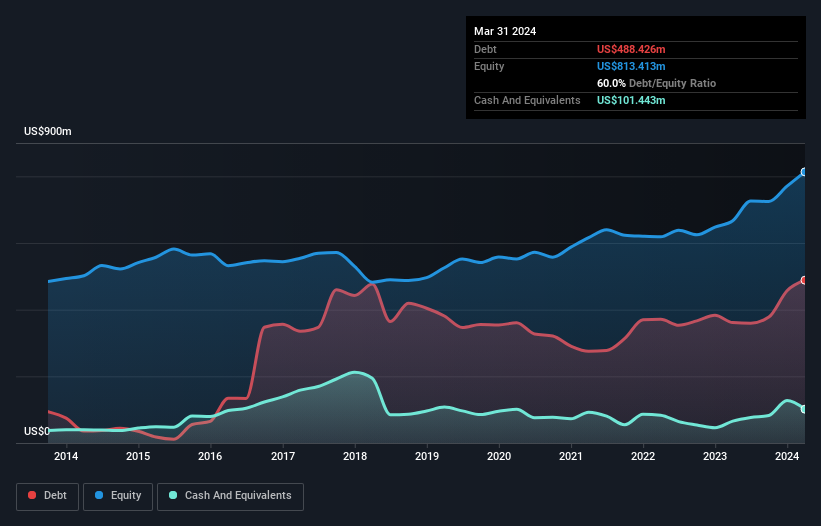Click the 2024 x-axis label
Image resolution: width=821 pixels, height=526 pixels.
[x=787, y=456]
